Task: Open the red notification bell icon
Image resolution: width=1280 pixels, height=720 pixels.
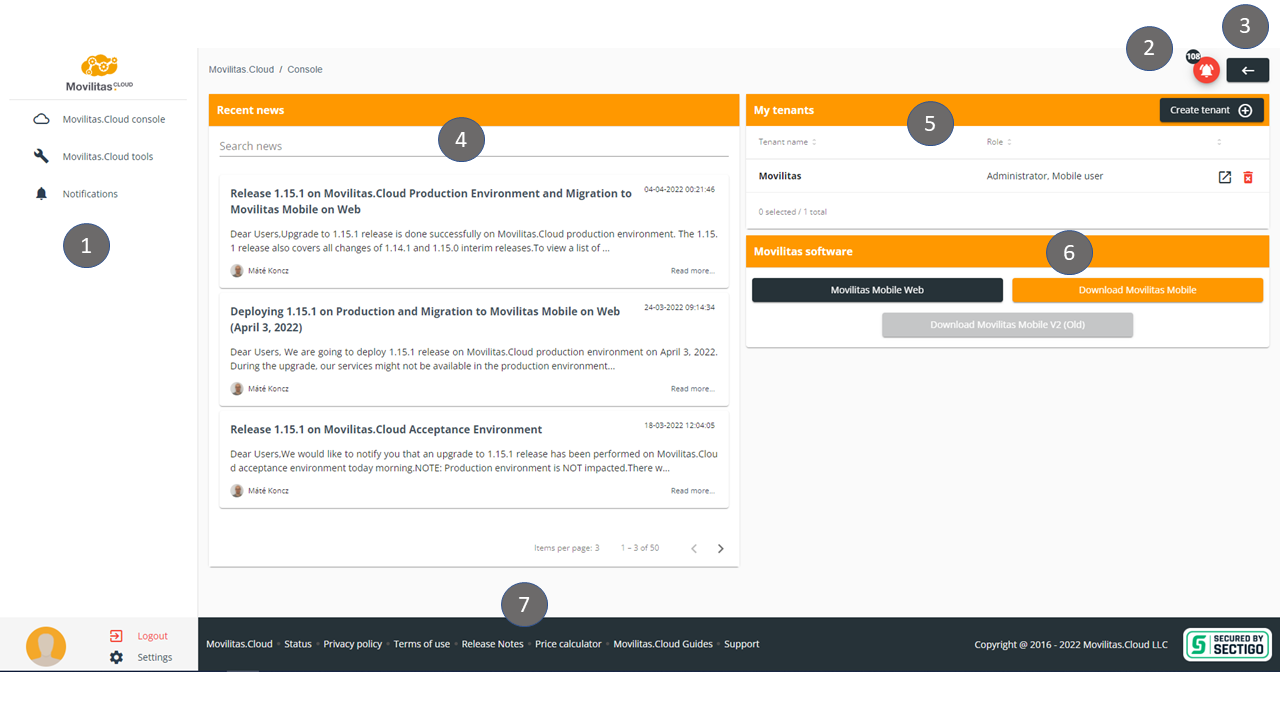Action: click(1207, 70)
